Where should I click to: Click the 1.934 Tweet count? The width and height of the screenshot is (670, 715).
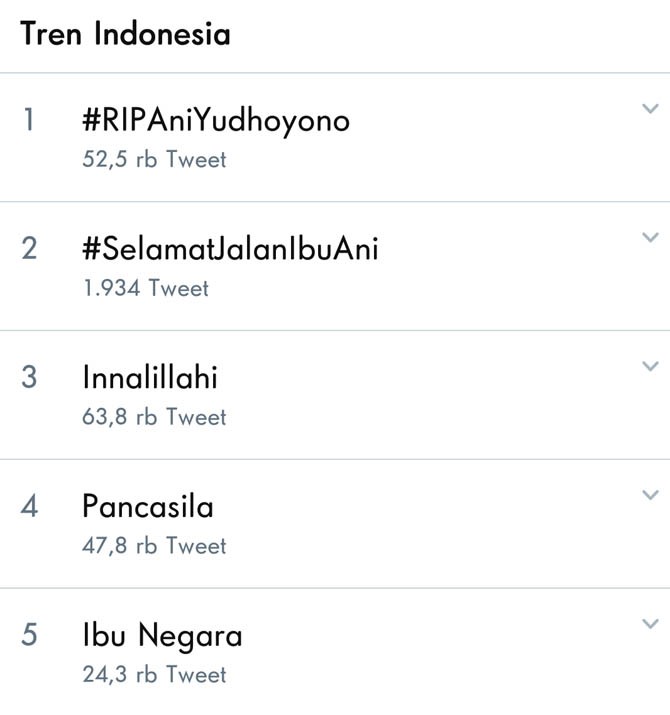(x=146, y=288)
